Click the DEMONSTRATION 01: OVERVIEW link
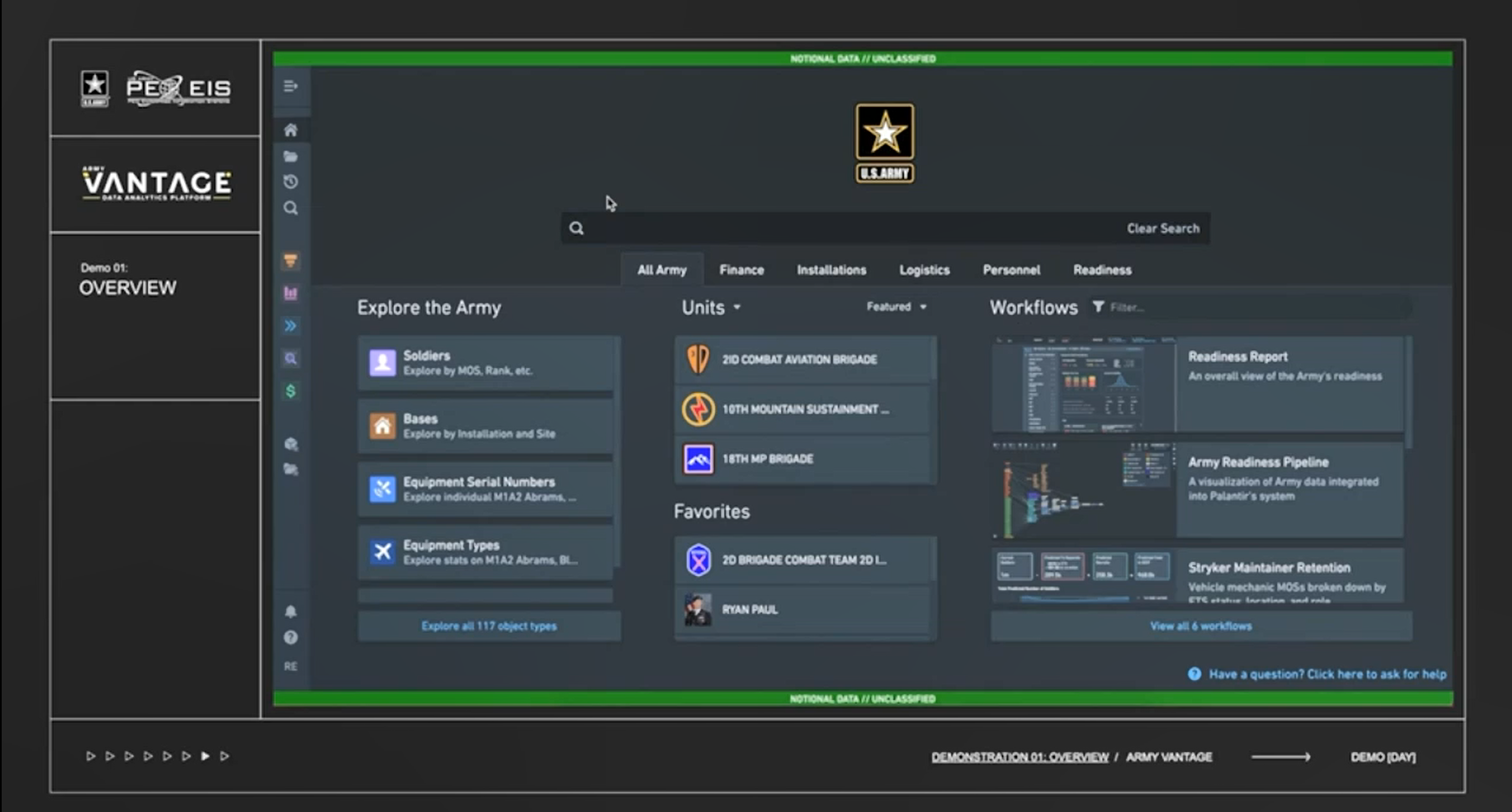 [1019, 757]
